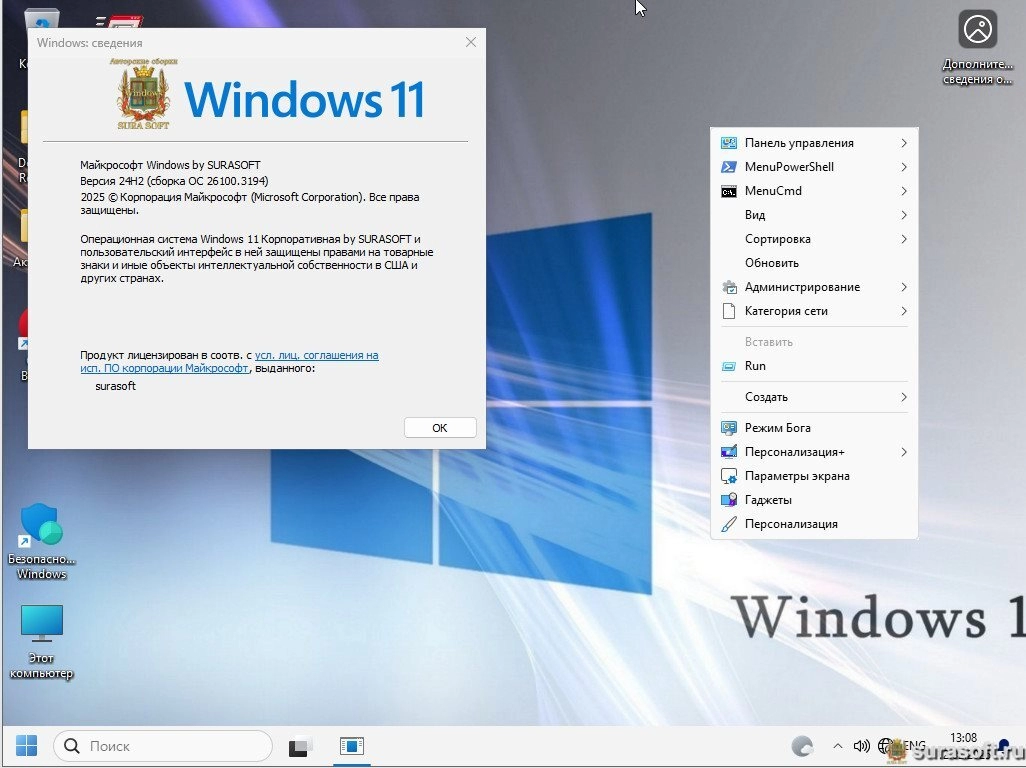Open Безопасность Windows desktop shortcut
Screen dimensions: 1026x768
(x=42, y=528)
